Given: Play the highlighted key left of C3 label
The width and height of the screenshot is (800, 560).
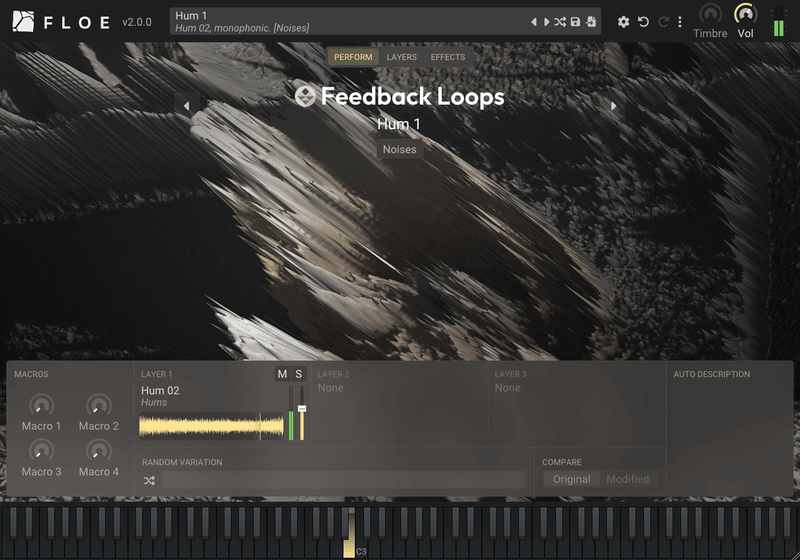Looking at the screenshot, I should (349, 548).
